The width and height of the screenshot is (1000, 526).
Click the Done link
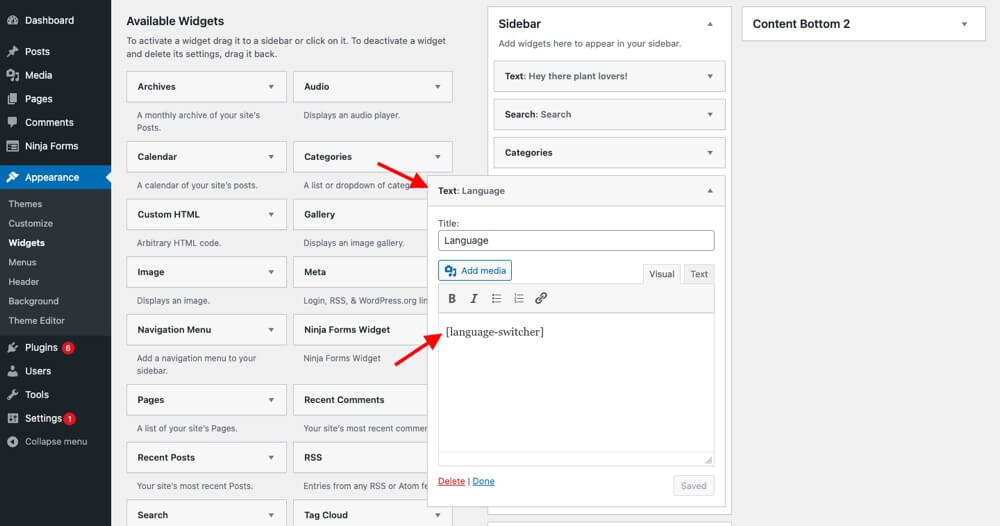coord(483,481)
